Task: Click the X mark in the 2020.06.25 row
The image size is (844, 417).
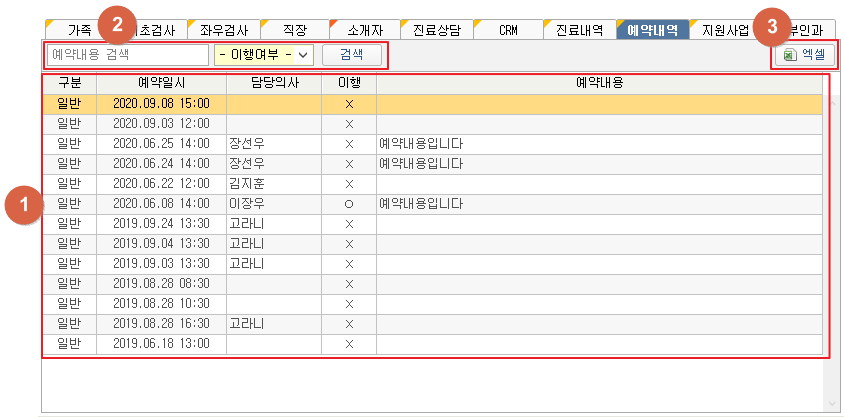Action: 349,143
